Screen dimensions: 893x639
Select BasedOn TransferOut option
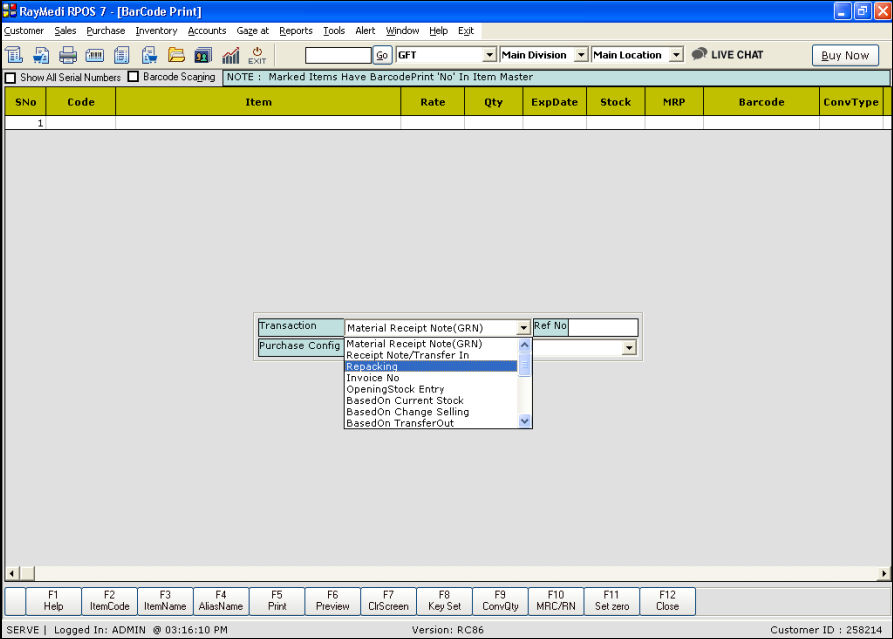pyautogui.click(x=431, y=423)
